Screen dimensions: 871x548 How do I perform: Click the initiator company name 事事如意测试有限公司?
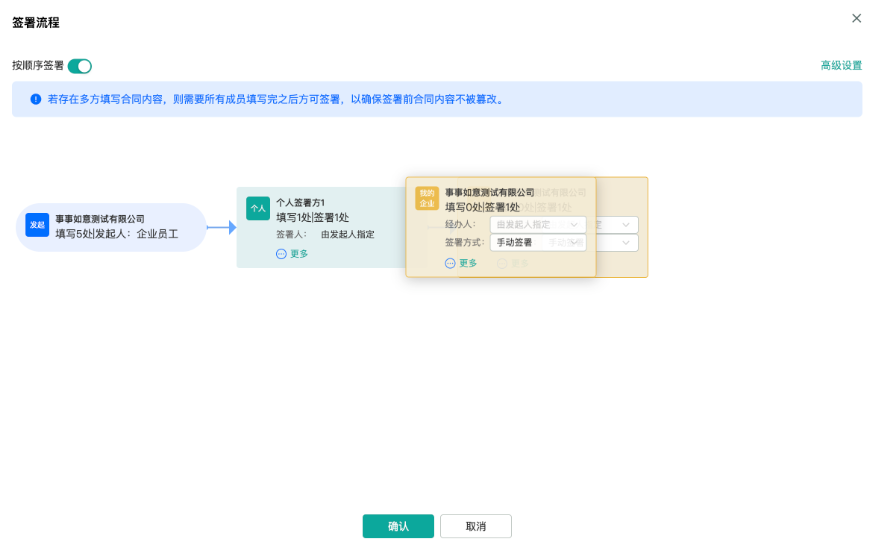tap(100, 219)
